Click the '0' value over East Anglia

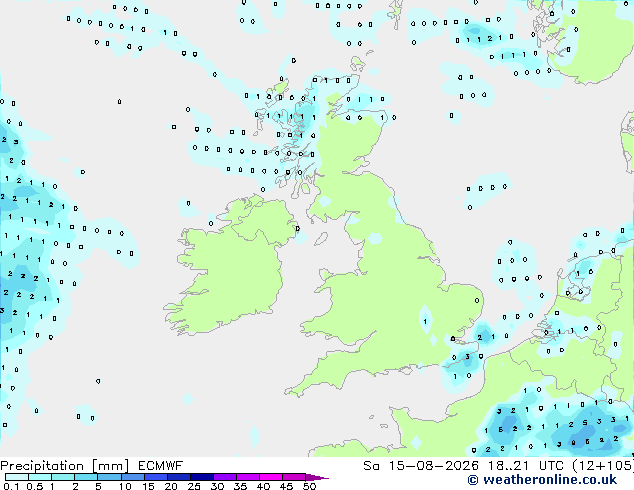pyautogui.click(x=477, y=300)
